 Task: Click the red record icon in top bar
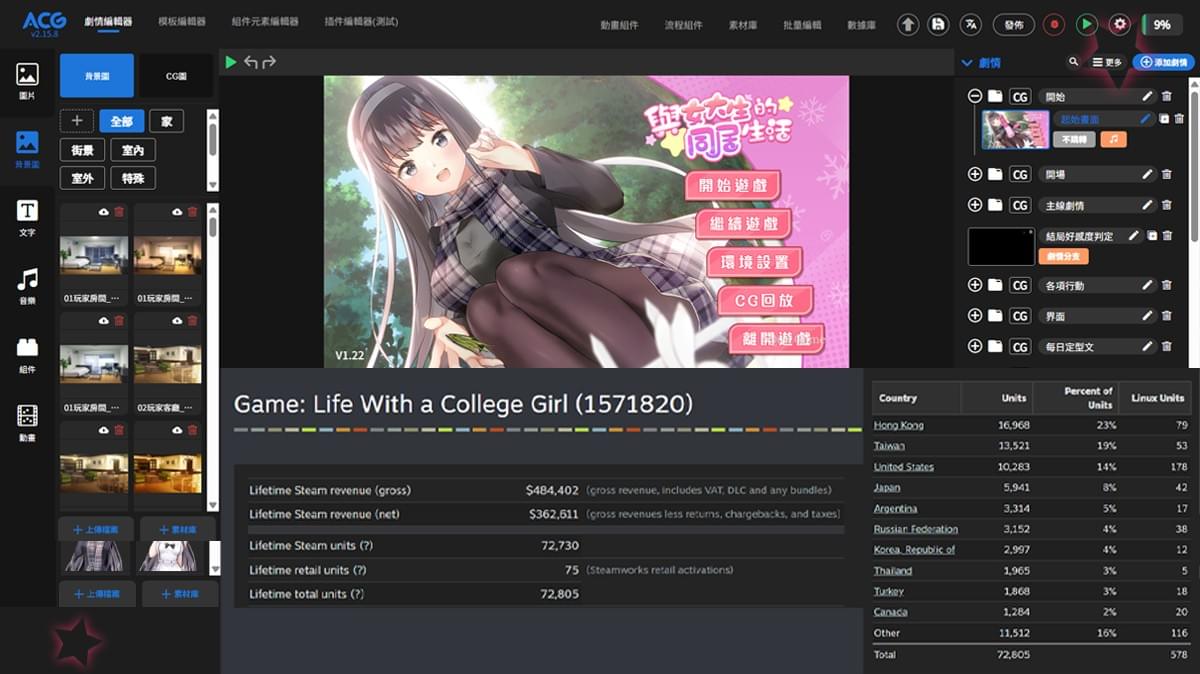(1054, 25)
